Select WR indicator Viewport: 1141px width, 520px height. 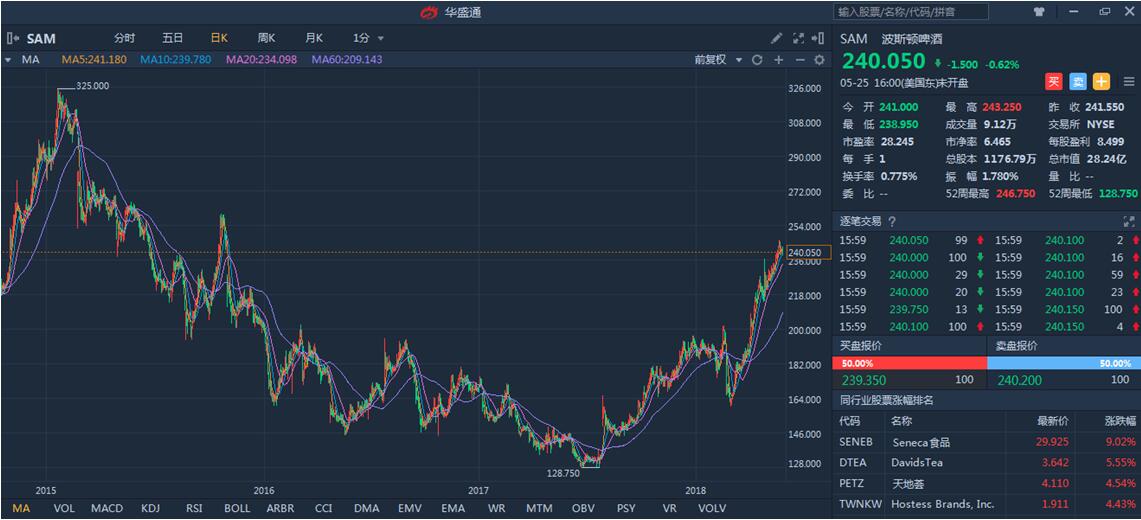(497, 508)
